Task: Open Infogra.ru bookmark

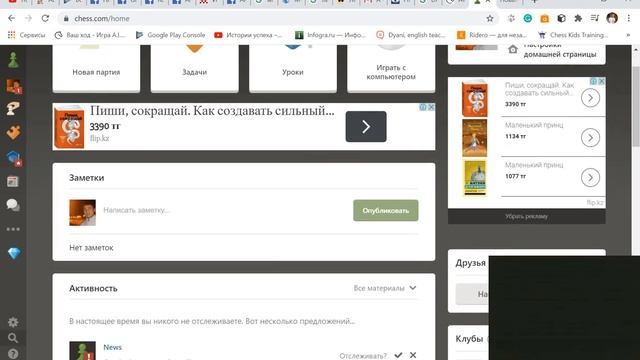Action: coord(331,35)
